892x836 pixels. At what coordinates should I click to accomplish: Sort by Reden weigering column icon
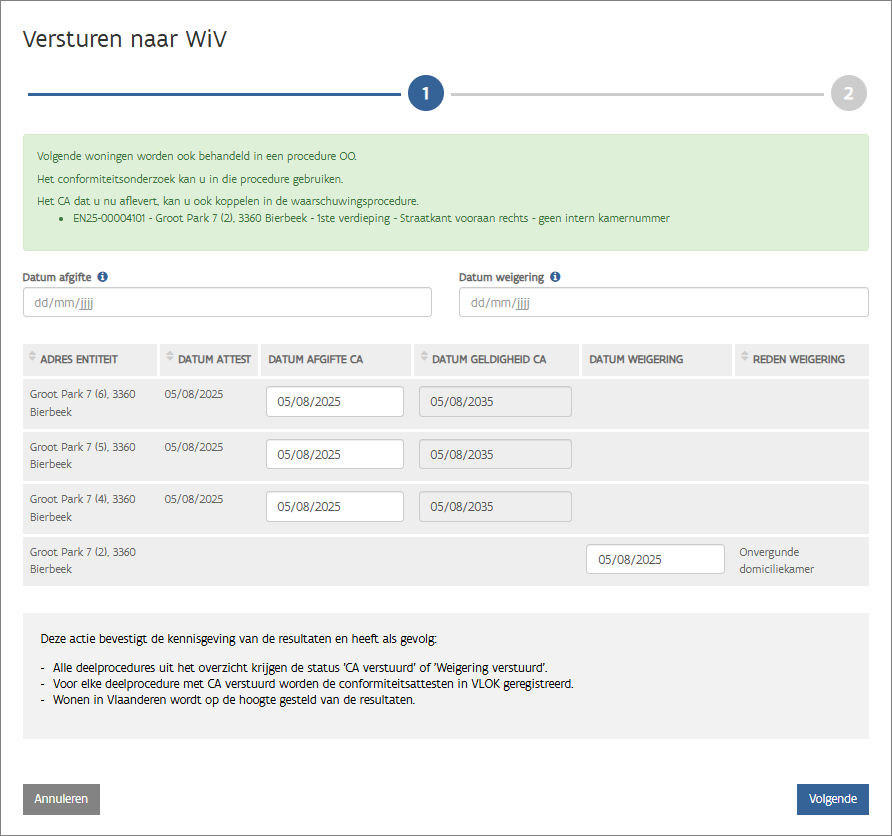[x=744, y=358]
